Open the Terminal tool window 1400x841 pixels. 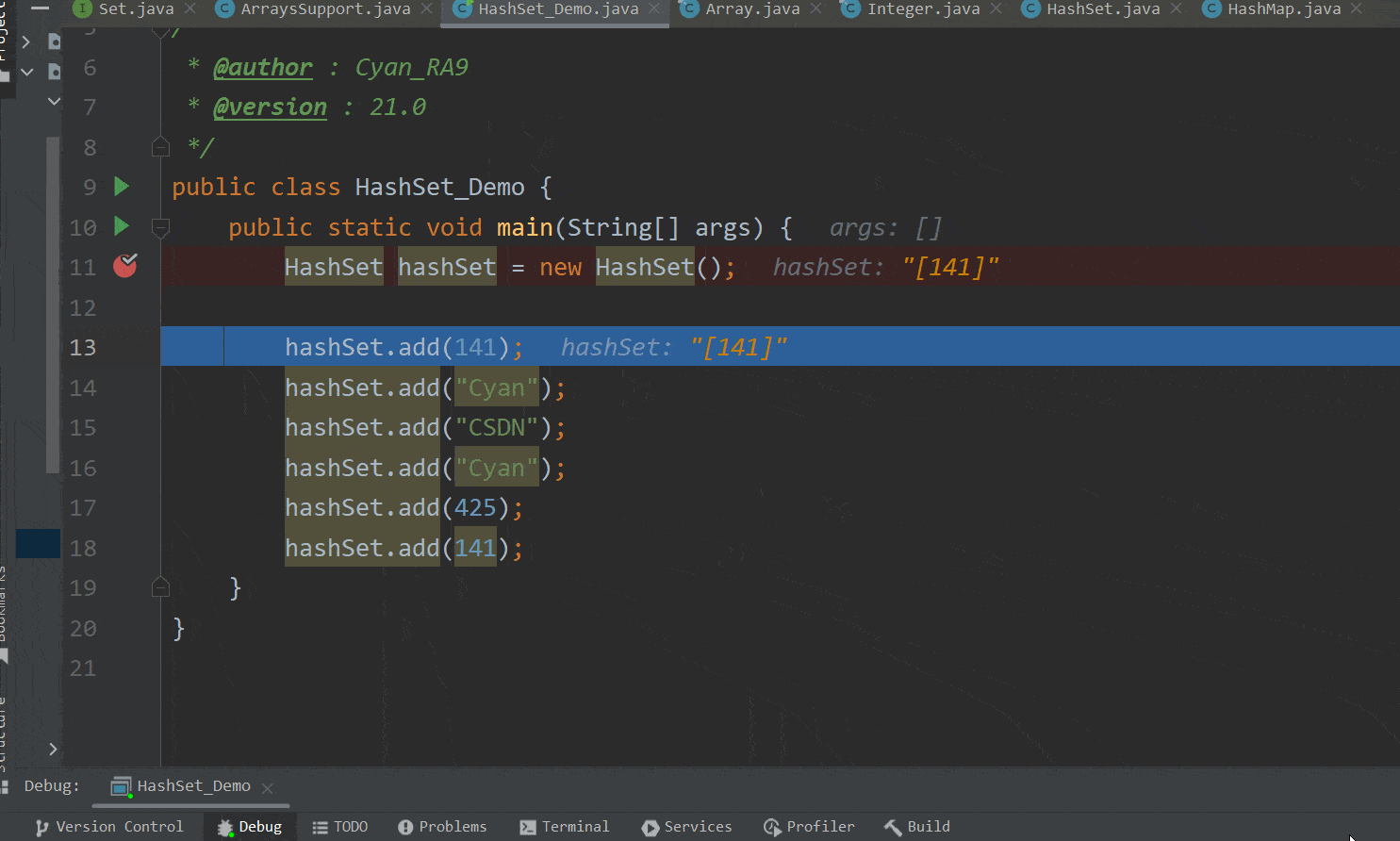(565, 827)
